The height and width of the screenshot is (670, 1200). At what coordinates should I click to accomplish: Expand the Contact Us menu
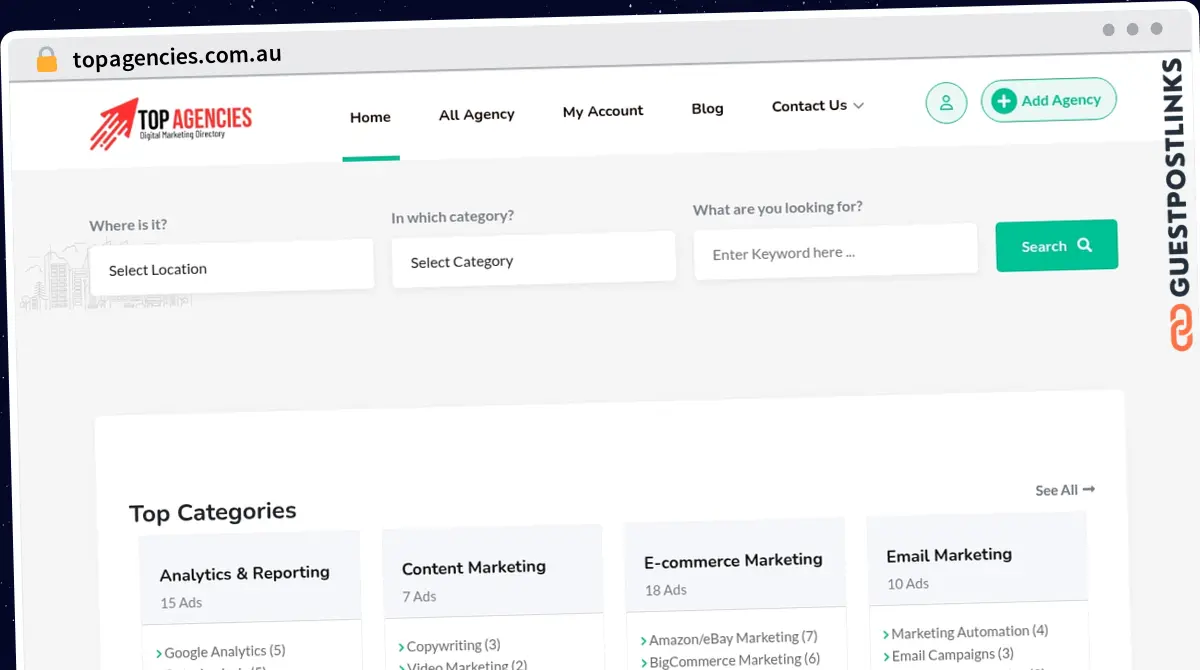(x=817, y=106)
